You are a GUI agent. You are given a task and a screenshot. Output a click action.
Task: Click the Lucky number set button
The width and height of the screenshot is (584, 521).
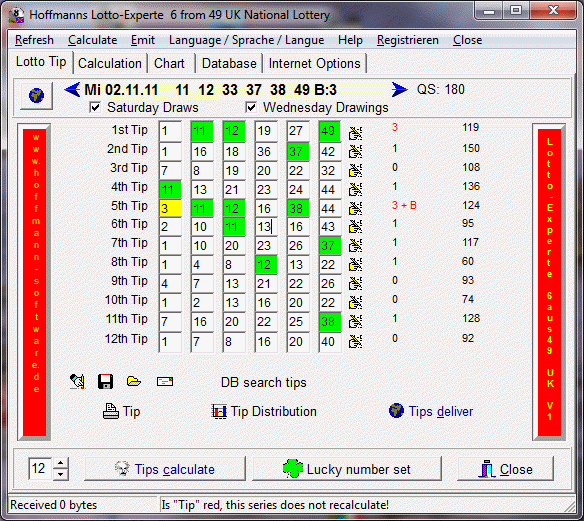point(347,469)
